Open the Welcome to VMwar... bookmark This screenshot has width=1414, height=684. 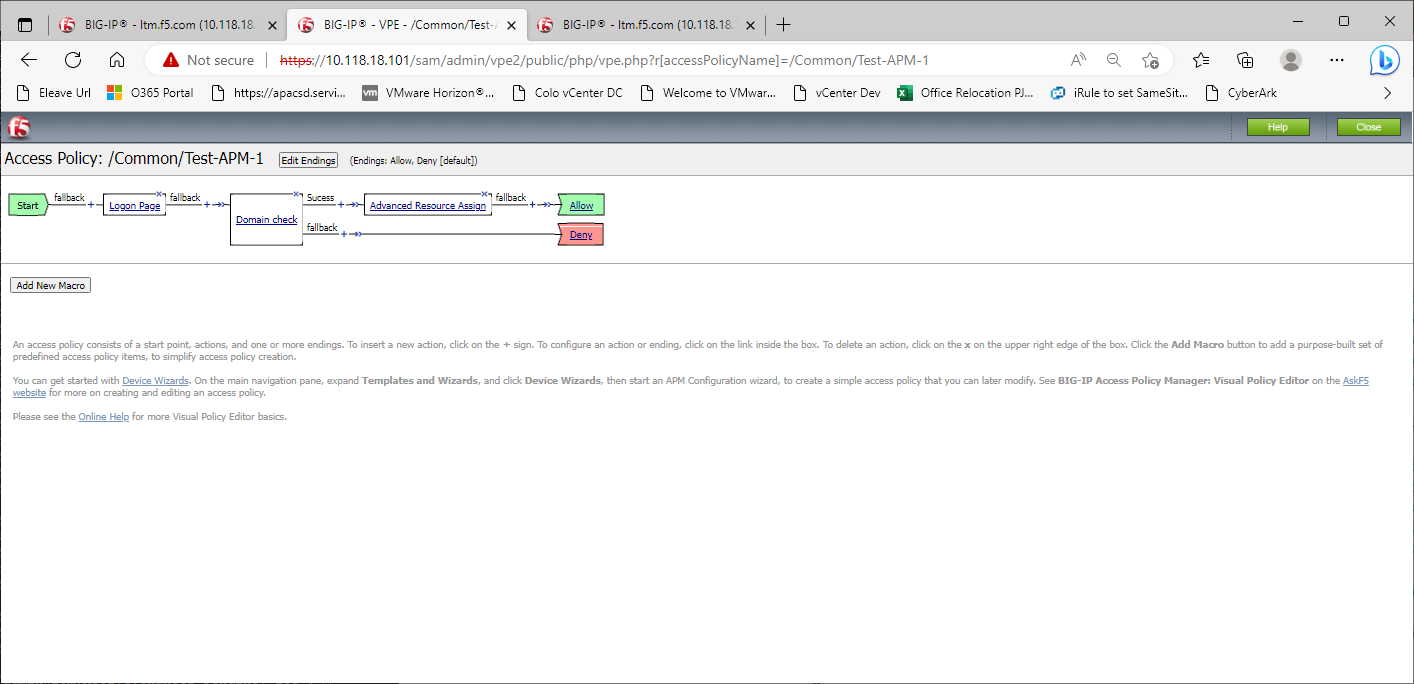click(707, 93)
